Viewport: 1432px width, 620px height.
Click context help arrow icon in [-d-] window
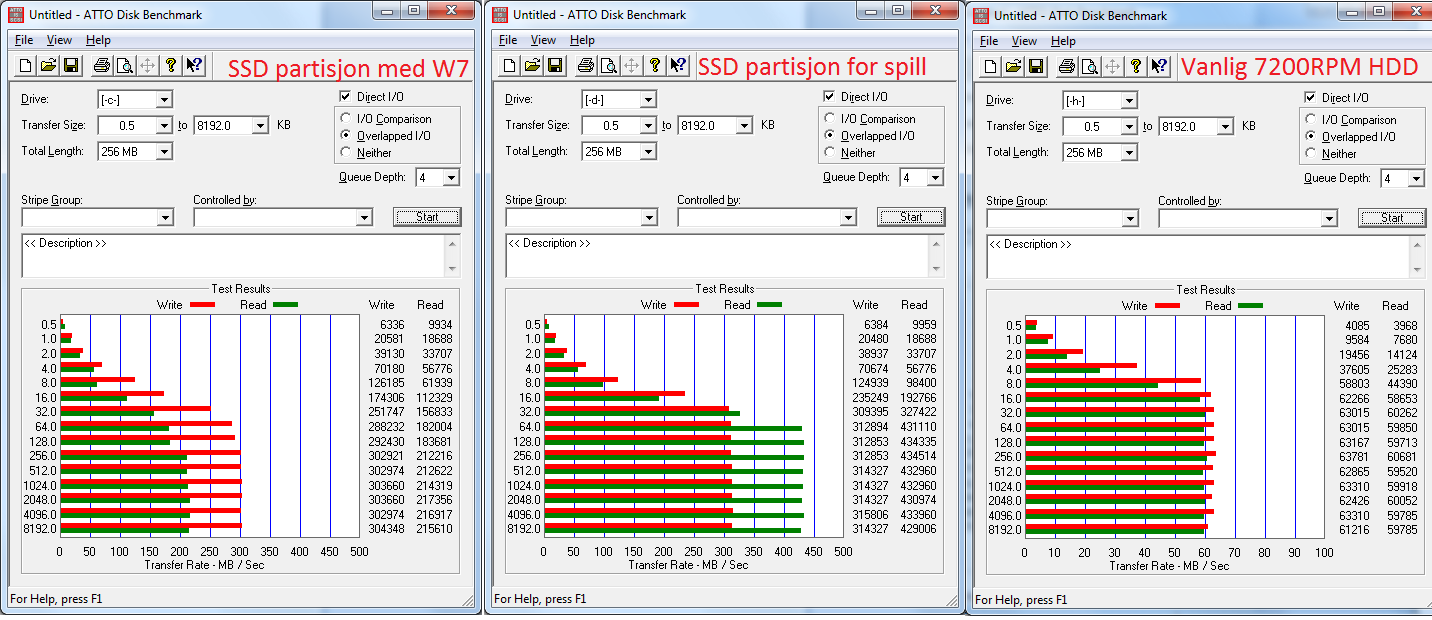click(678, 66)
